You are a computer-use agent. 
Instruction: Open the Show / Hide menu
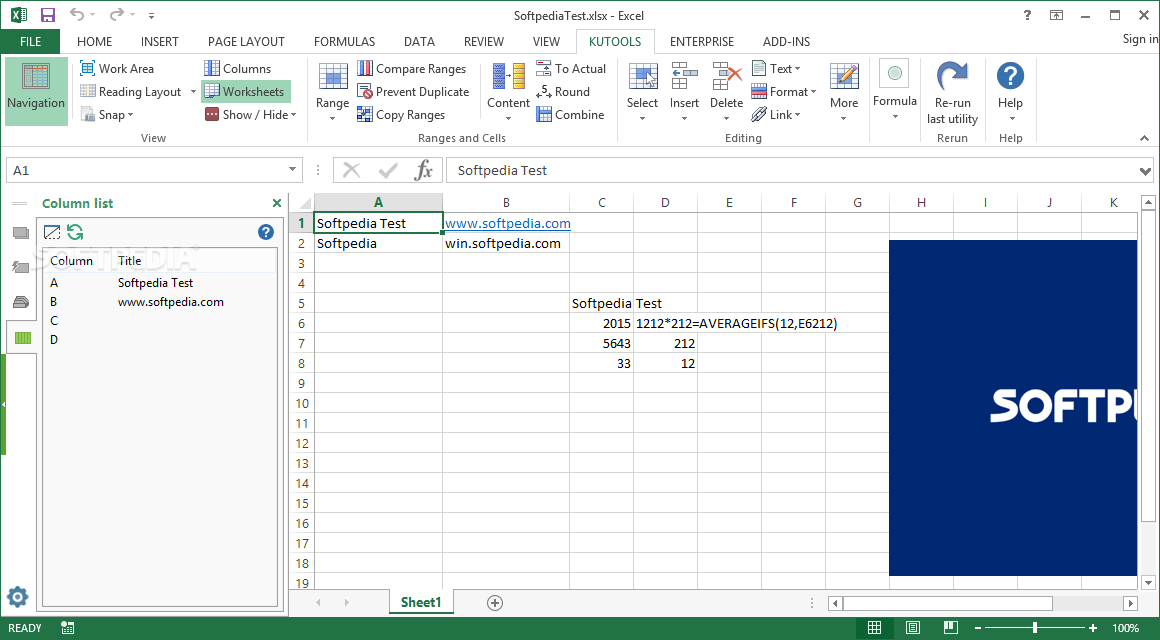coord(250,115)
